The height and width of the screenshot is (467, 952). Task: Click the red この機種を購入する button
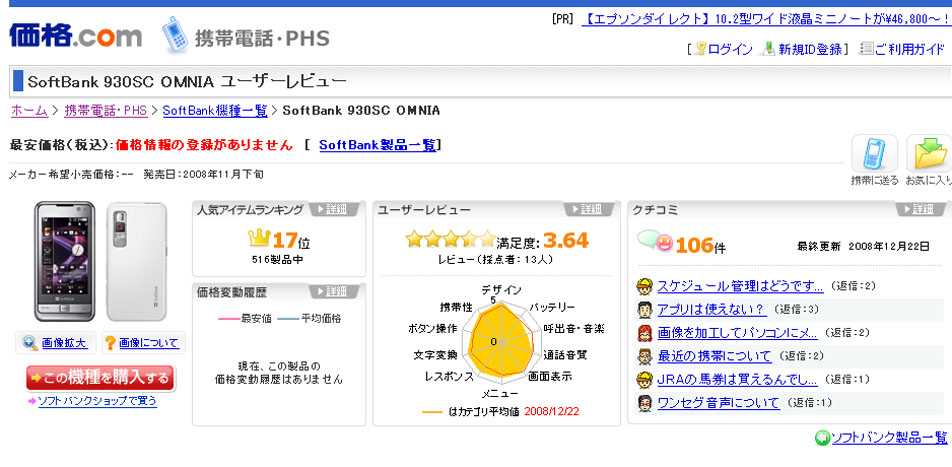coord(100,378)
